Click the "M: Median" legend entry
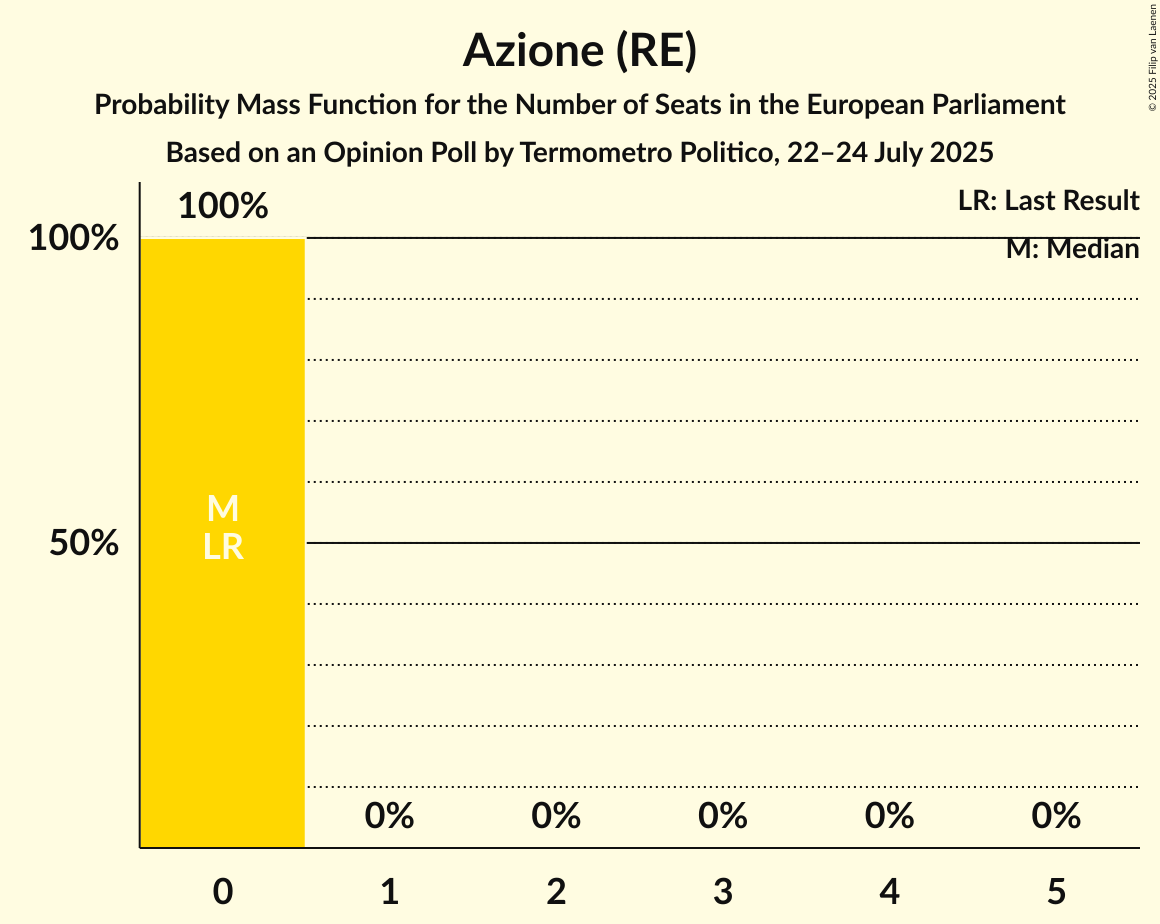1160x924 pixels. (x=1072, y=249)
